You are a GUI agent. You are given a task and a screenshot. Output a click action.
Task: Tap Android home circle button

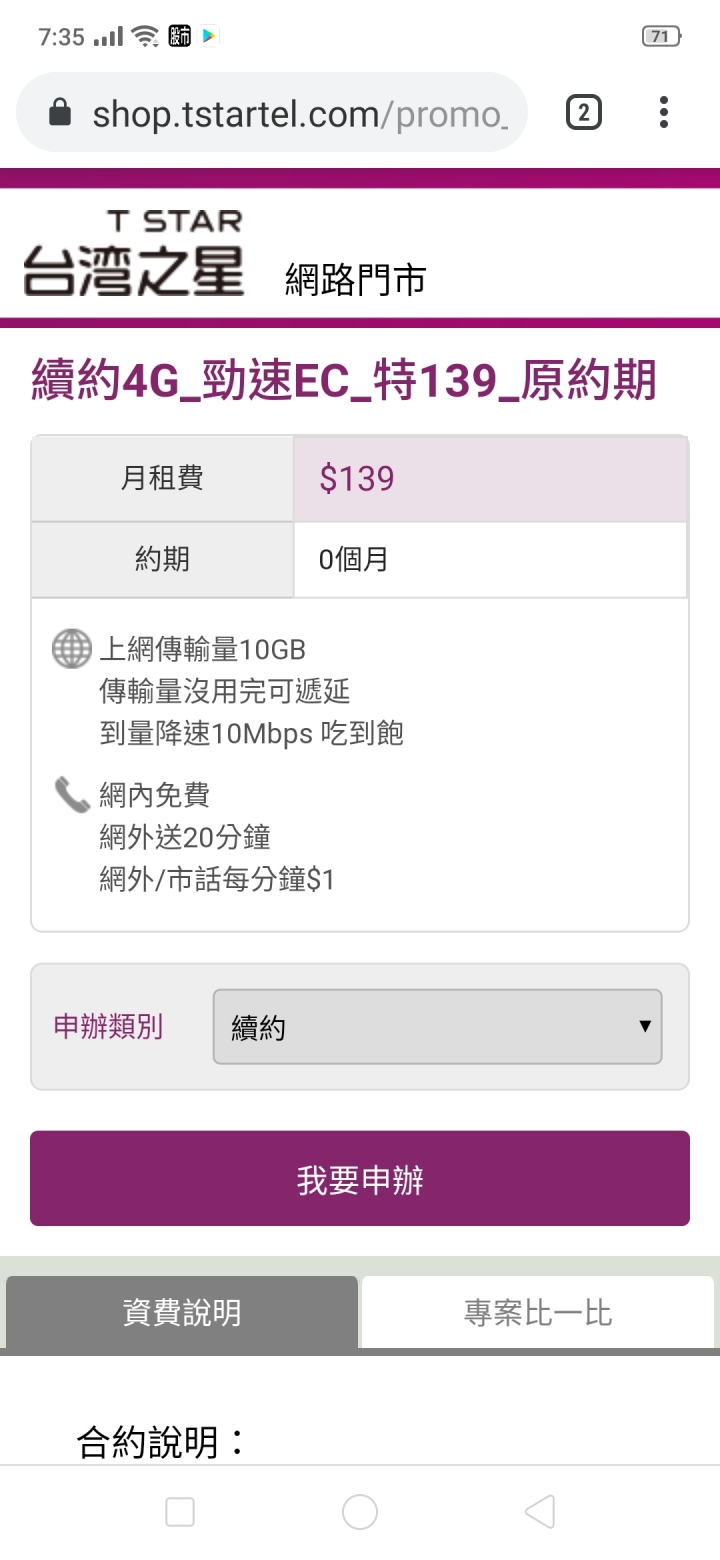[360, 1512]
